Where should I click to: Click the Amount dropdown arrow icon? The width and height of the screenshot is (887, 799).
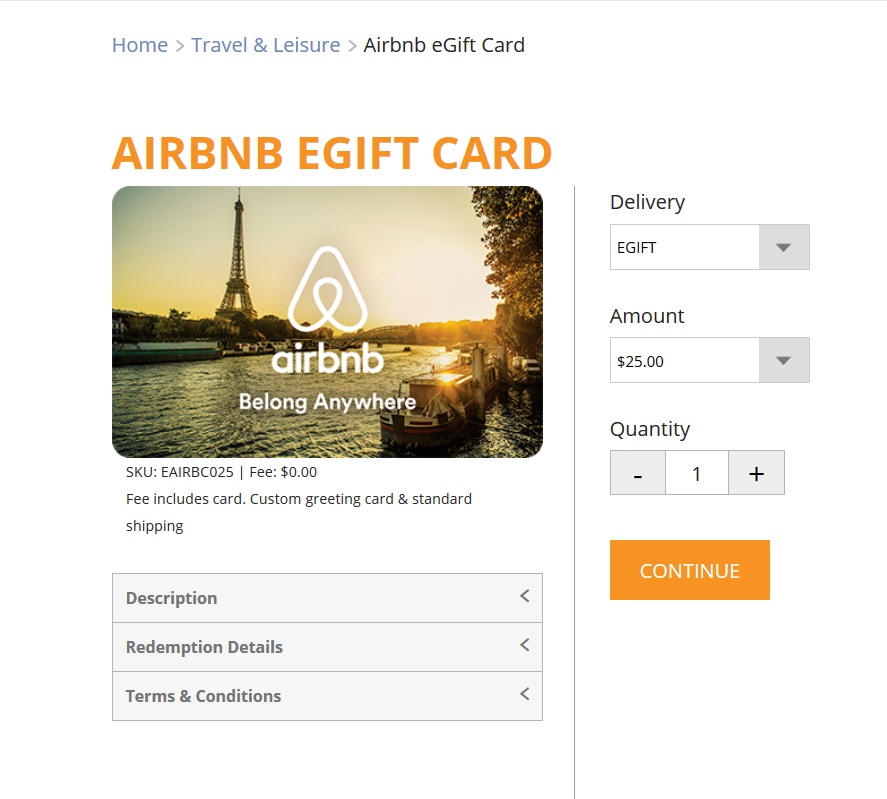[x=781, y=360]
